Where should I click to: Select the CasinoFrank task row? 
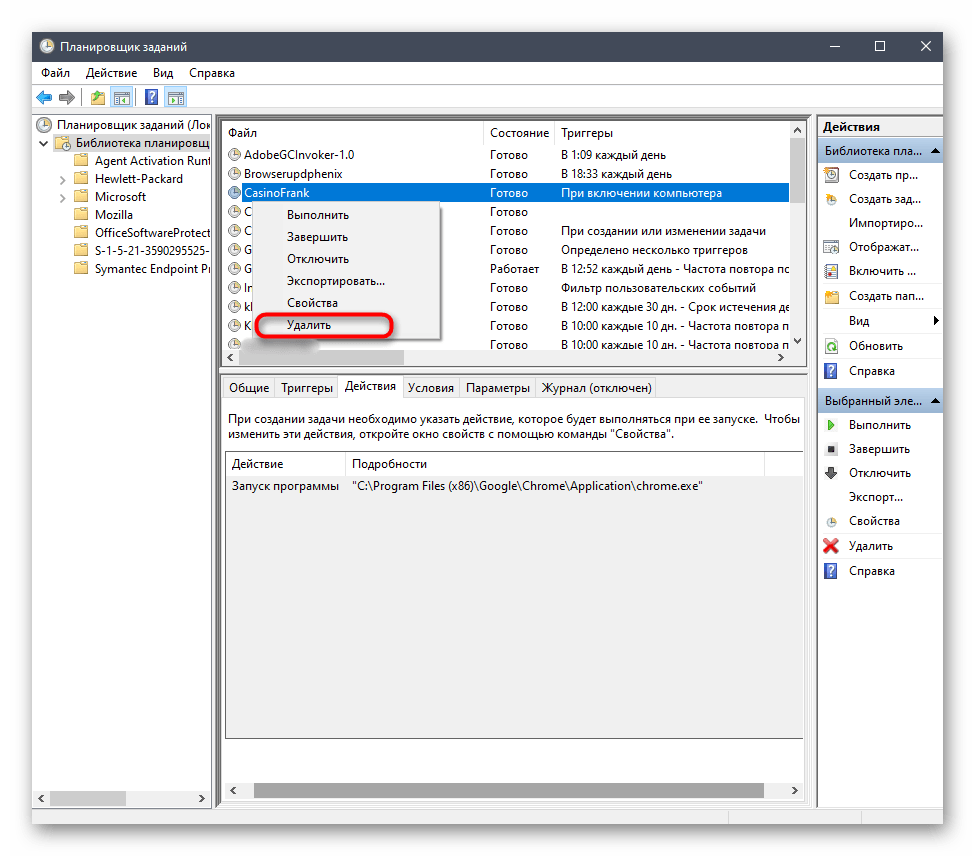point(507,193)
